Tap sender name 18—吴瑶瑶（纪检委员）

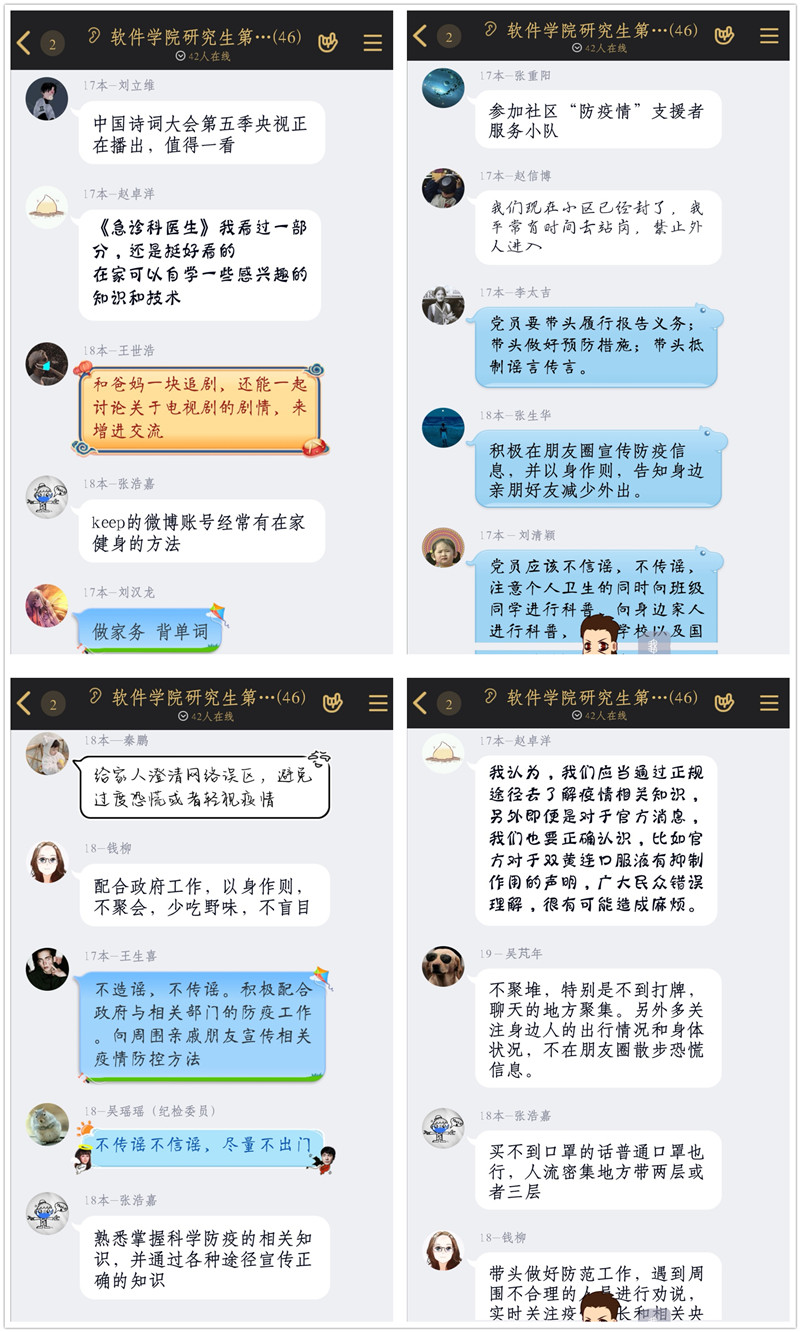click(151, 1111)
